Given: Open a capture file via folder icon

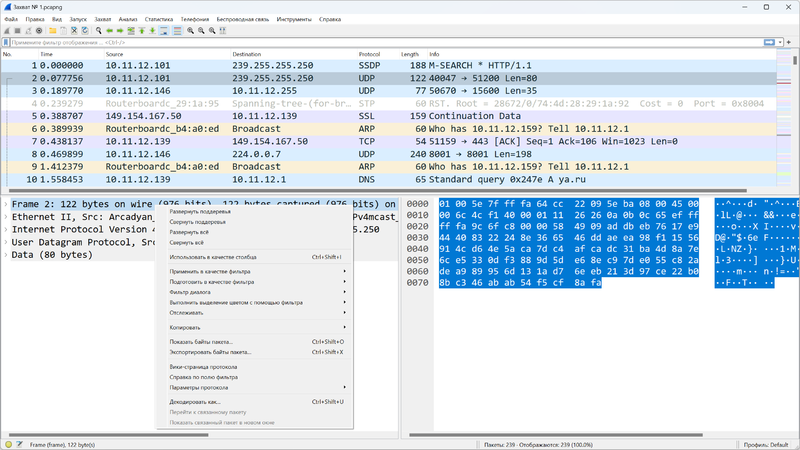Looking at the screenshot, I should pos(53,31).
